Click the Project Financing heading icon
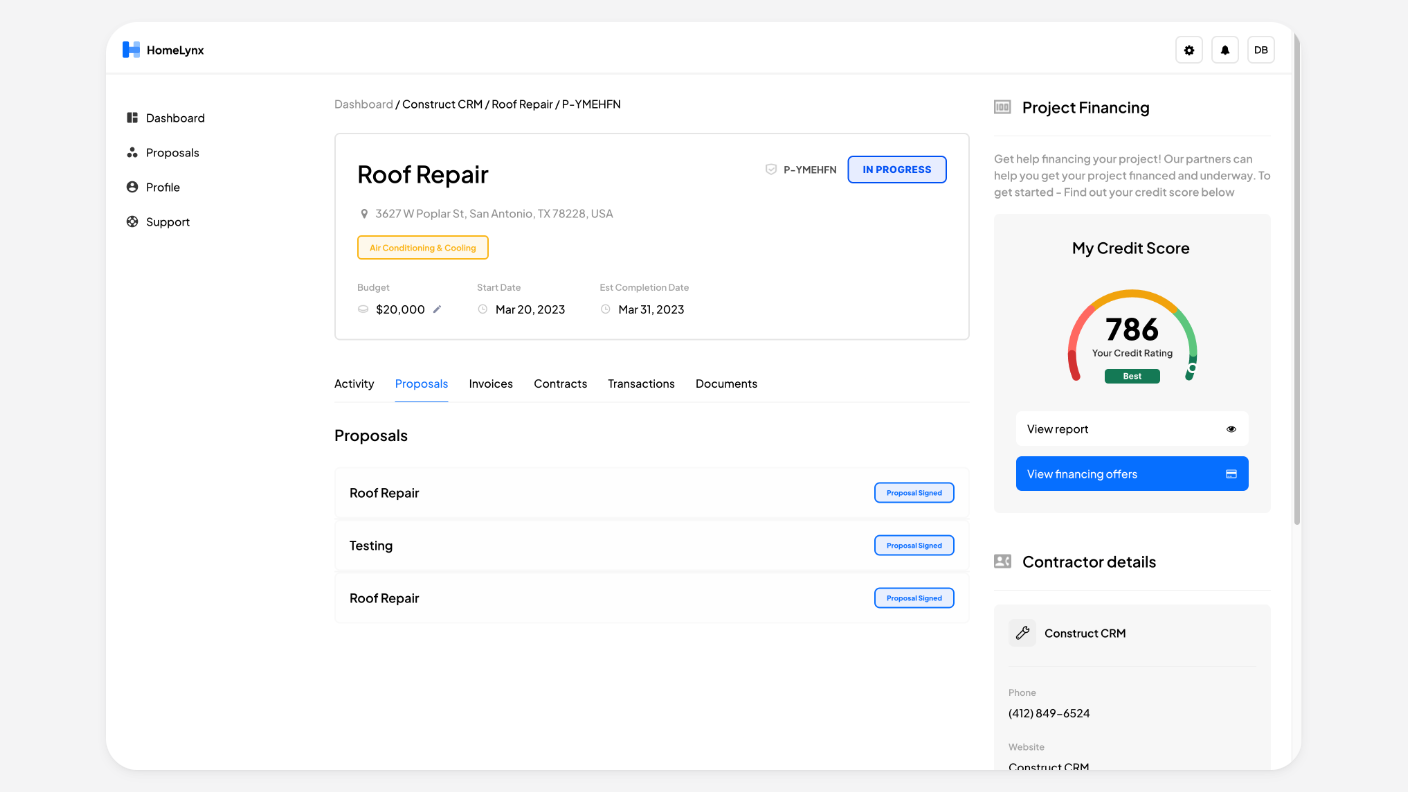This screenshot has height=792, width=1408. (x=1002, y=107)
